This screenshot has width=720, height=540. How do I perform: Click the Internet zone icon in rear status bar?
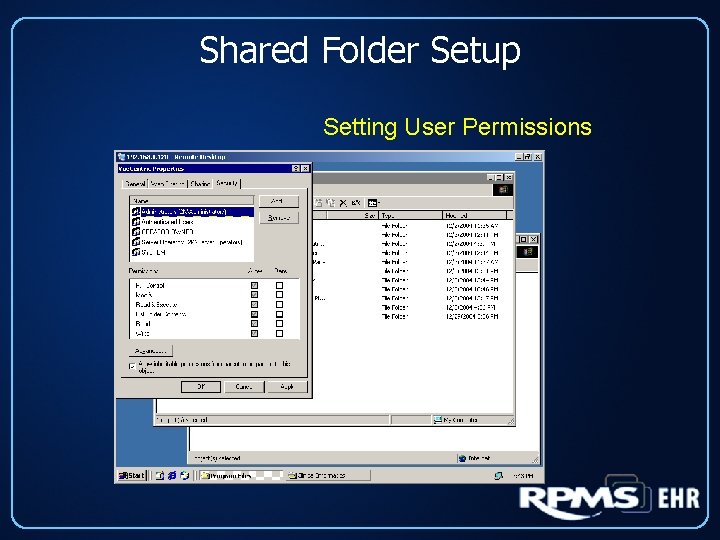point(462,458)
